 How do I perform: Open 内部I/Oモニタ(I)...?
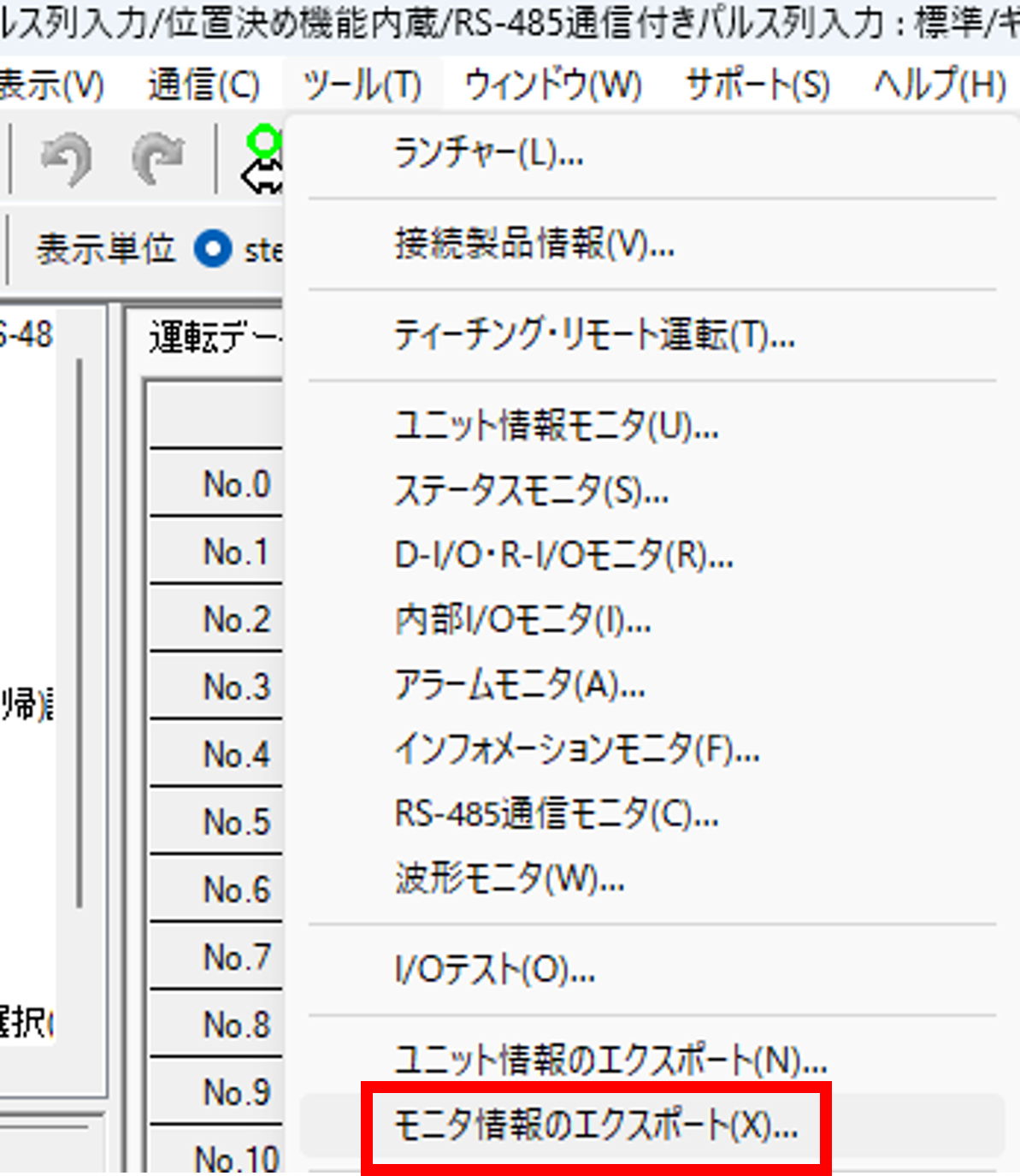click(652, 620)
